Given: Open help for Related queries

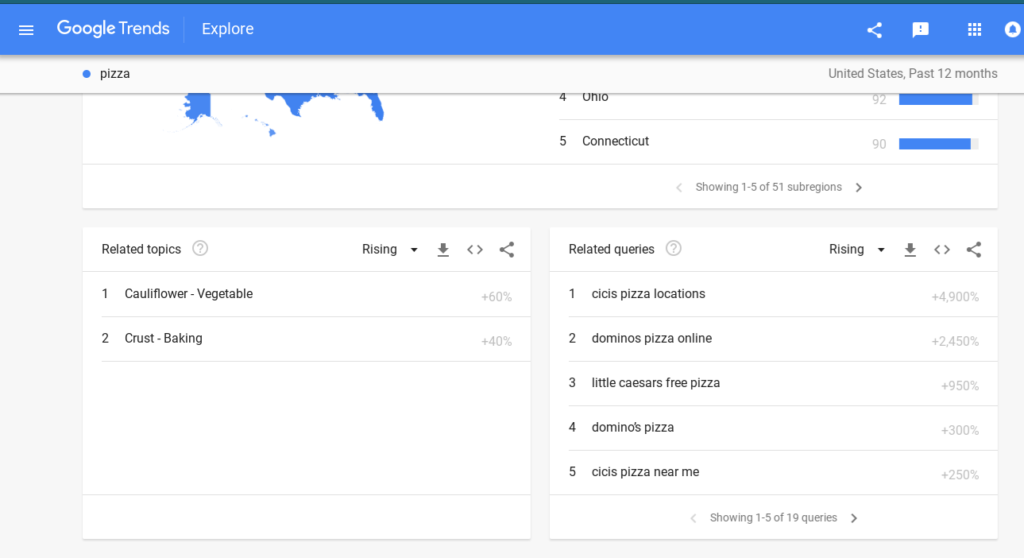Looking at the screenshot, I should [673, 248].
